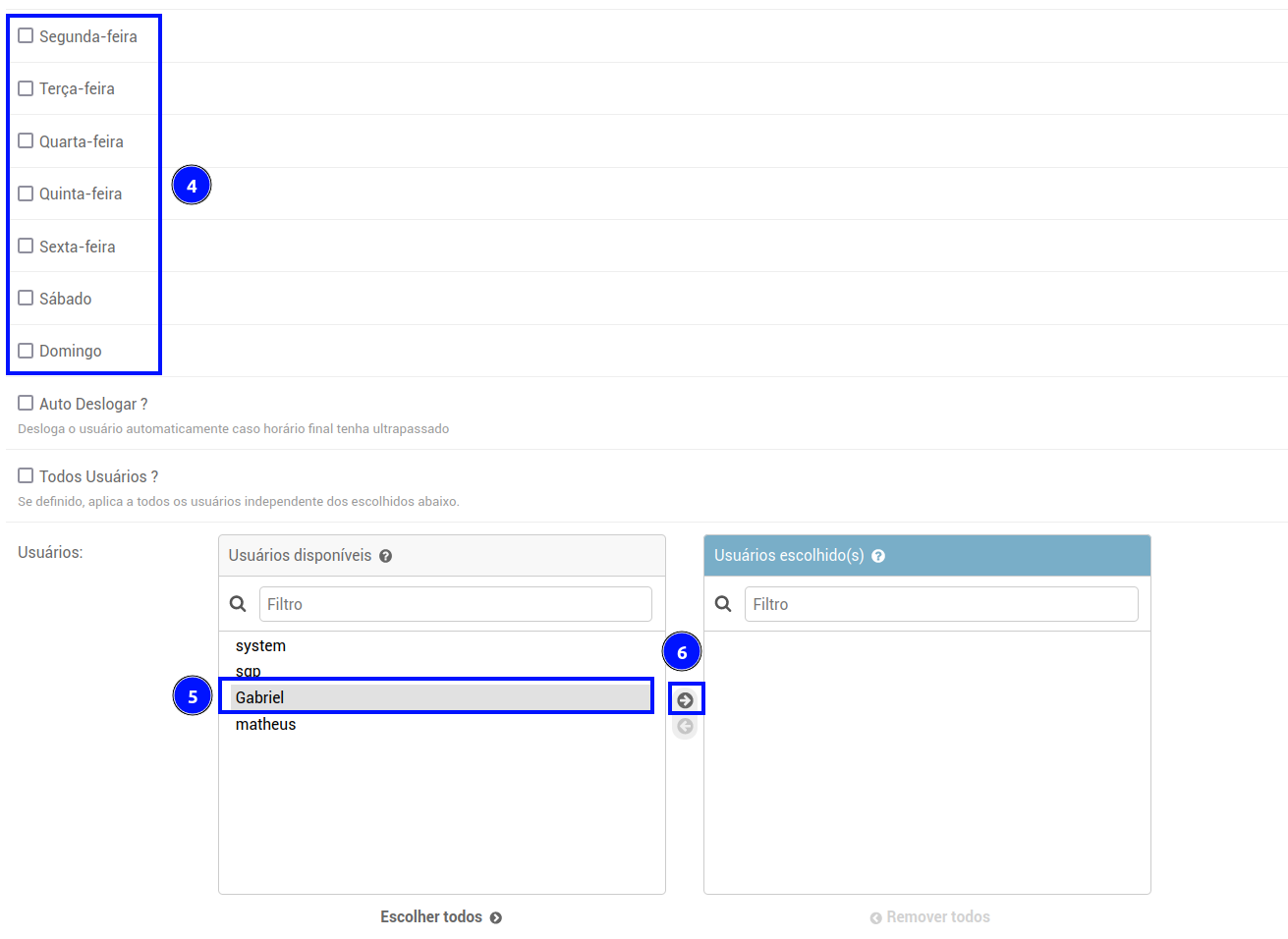The image size is (1288, 939).
Task: Toggle the Sexta-feira checkbox
Action: tap(26, 247)
